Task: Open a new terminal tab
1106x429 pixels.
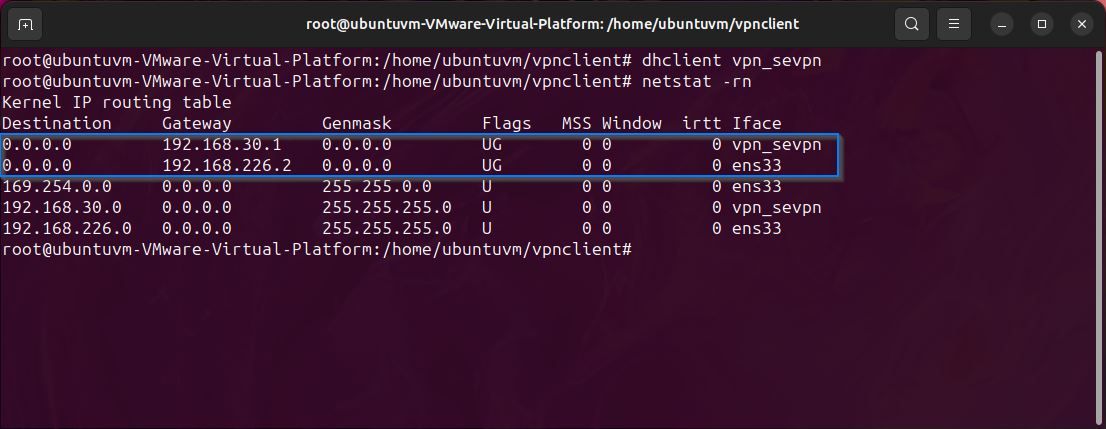Action: [25, 23]
